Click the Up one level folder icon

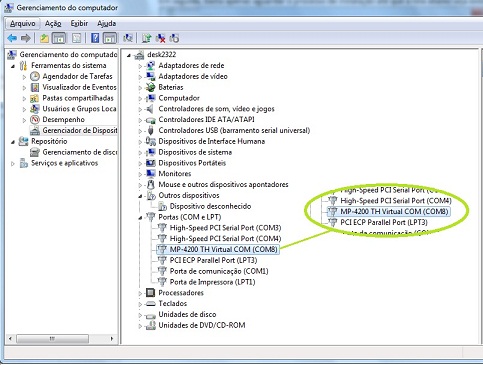point(44,38)
